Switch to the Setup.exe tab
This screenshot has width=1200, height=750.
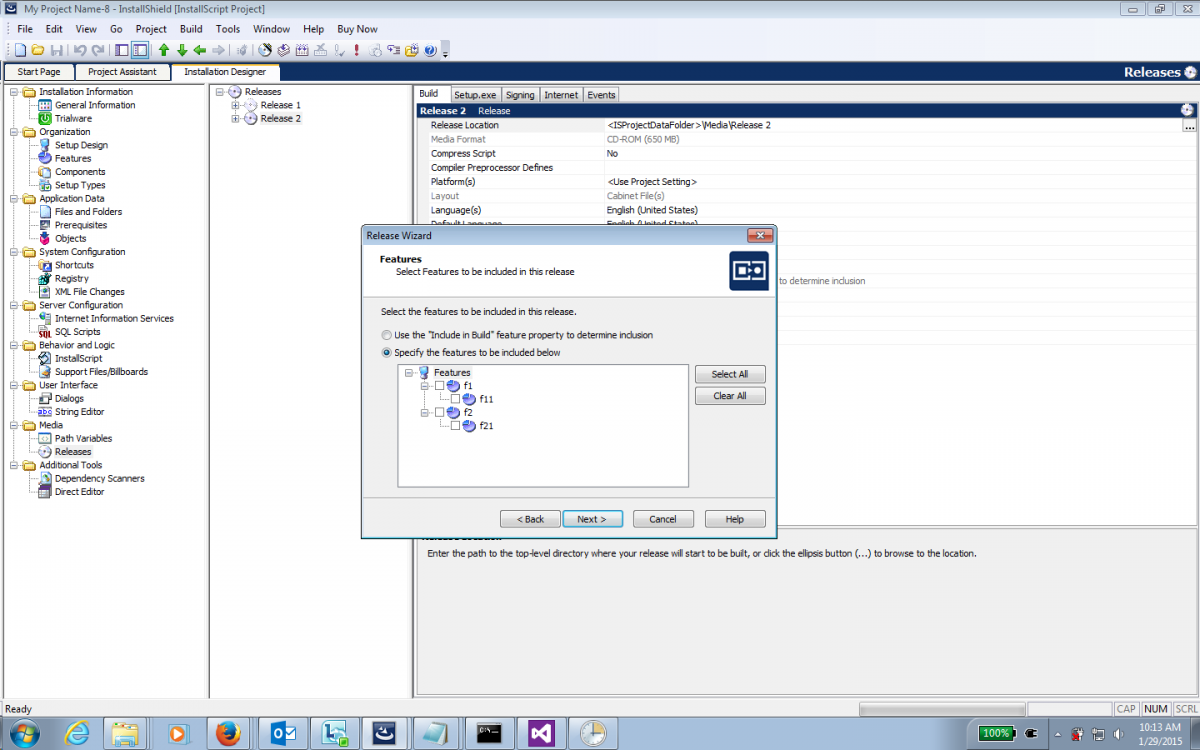coord(474,95)
